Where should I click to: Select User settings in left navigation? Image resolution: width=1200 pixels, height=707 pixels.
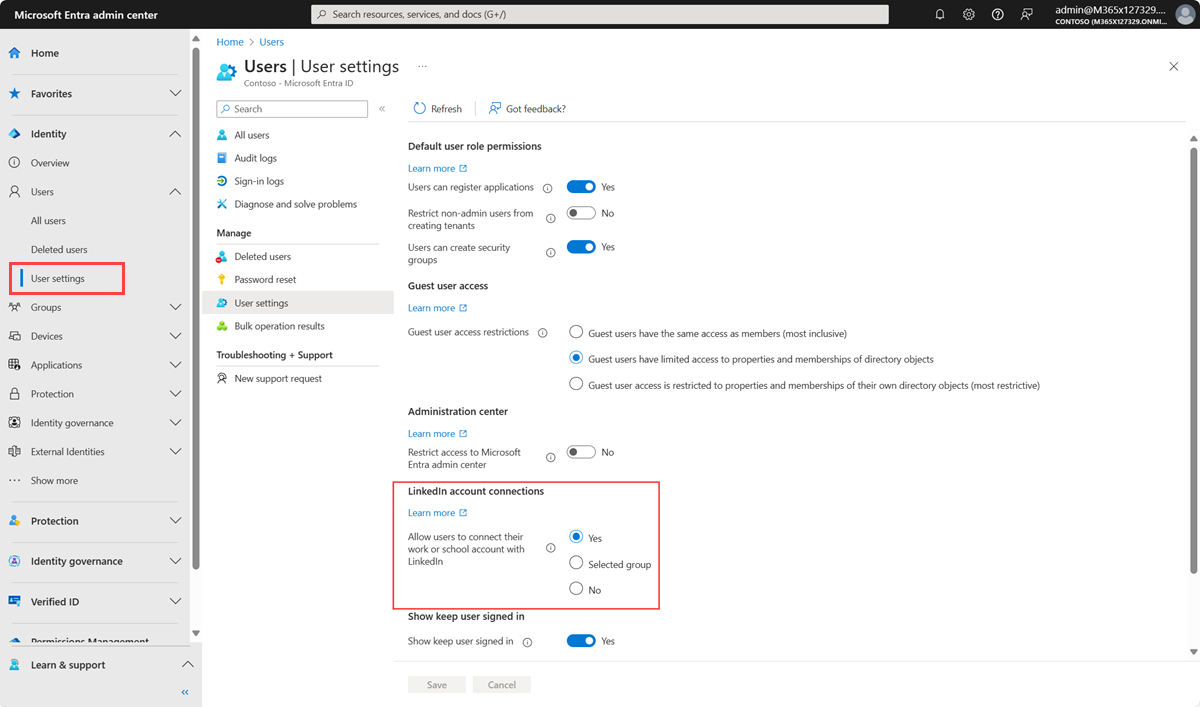[x=58, y=279]
